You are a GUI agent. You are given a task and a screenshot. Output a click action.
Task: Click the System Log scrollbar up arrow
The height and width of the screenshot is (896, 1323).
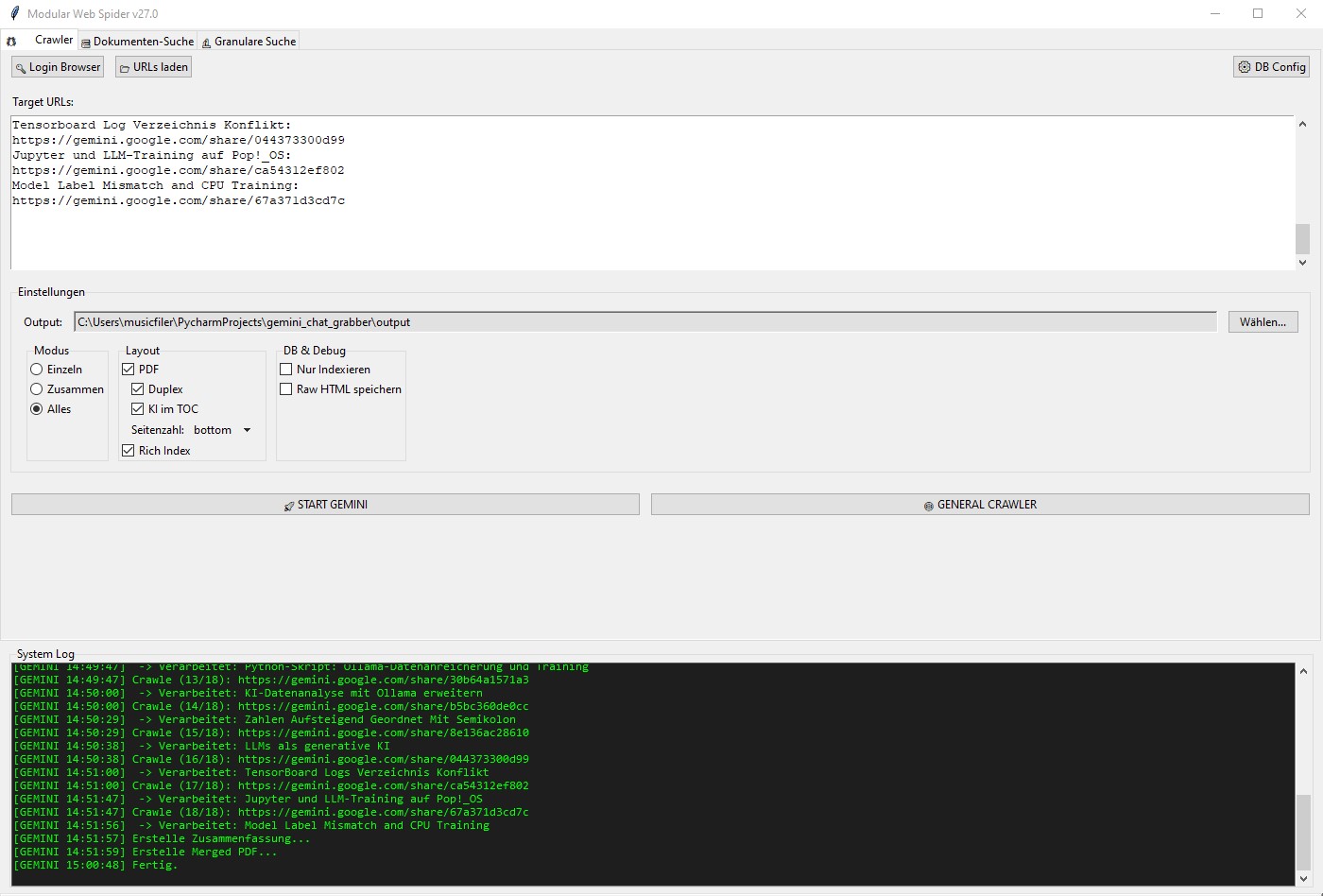[x=1303, y=671]
